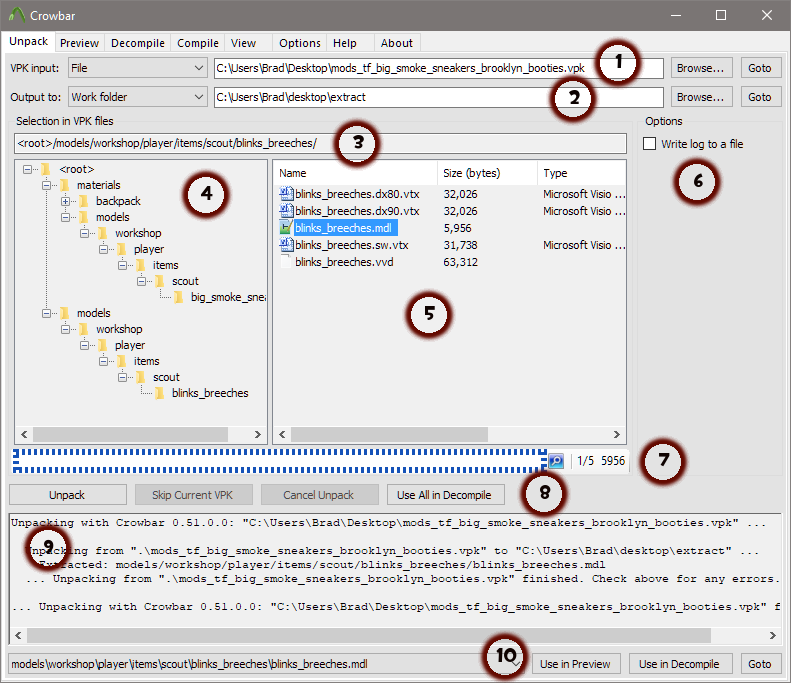Open the About tab
791x683 pixels.
click(x=397, y=43)
